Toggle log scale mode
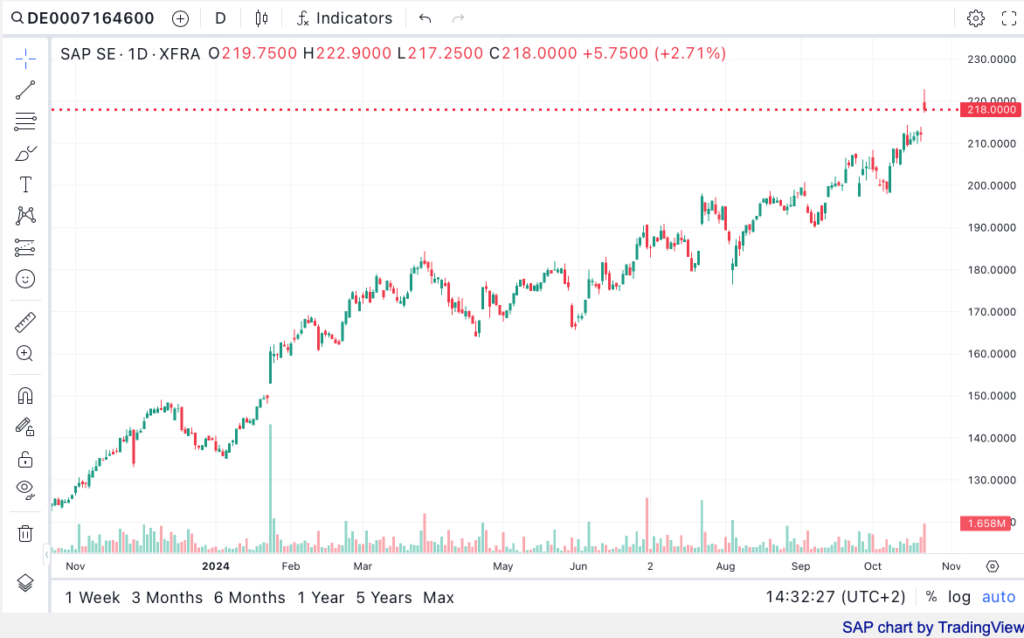The height and width of the screenshot is (638, 1024). click(x=959, y=597)
